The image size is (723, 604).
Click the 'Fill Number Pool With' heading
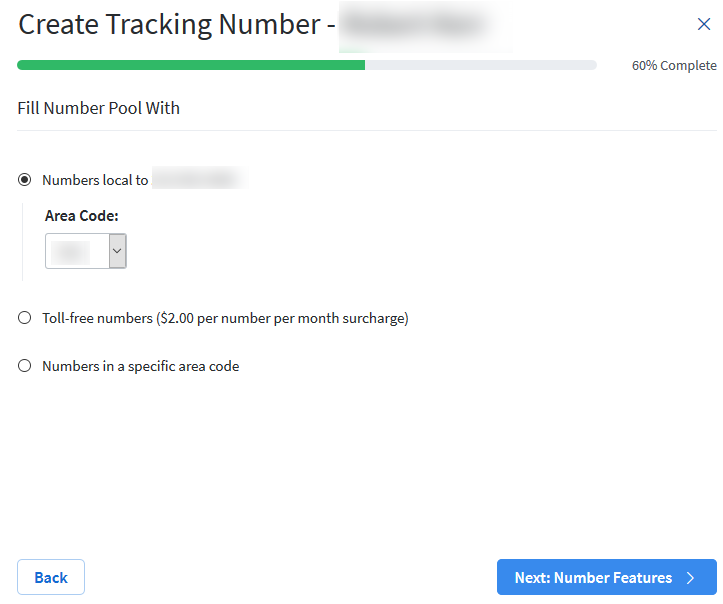(98, 108)
